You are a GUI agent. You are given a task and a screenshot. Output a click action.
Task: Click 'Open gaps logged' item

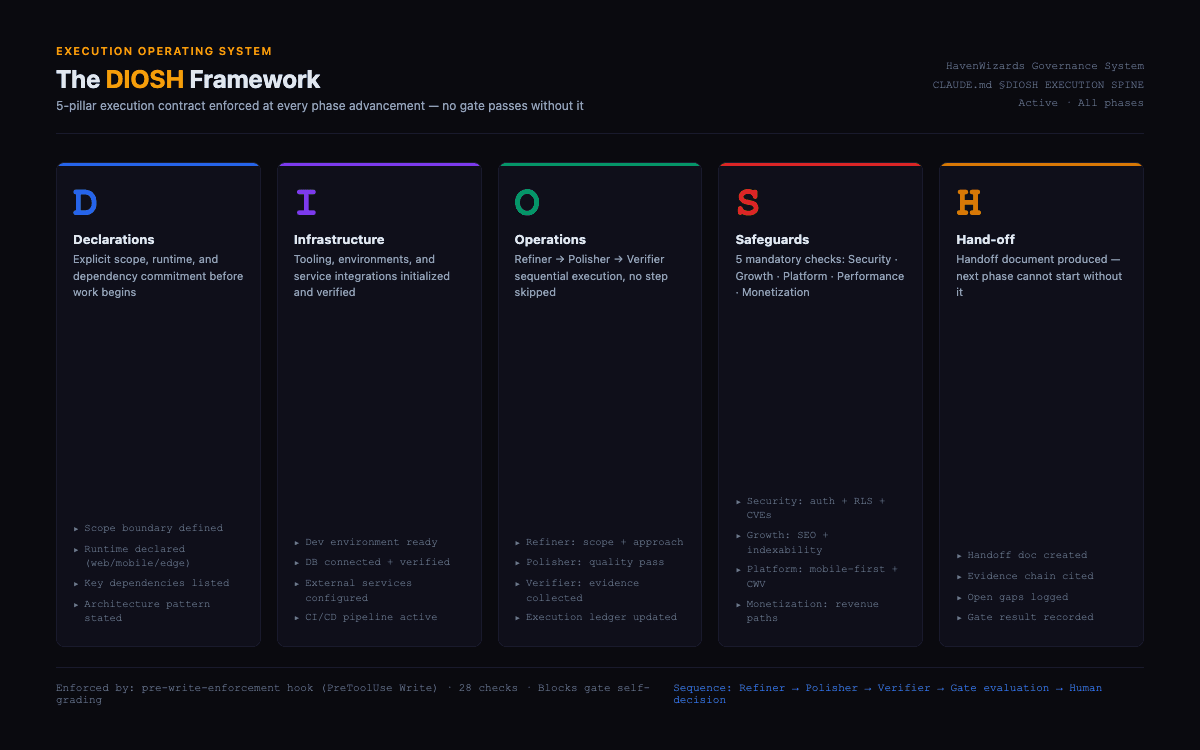[1012, 597]
